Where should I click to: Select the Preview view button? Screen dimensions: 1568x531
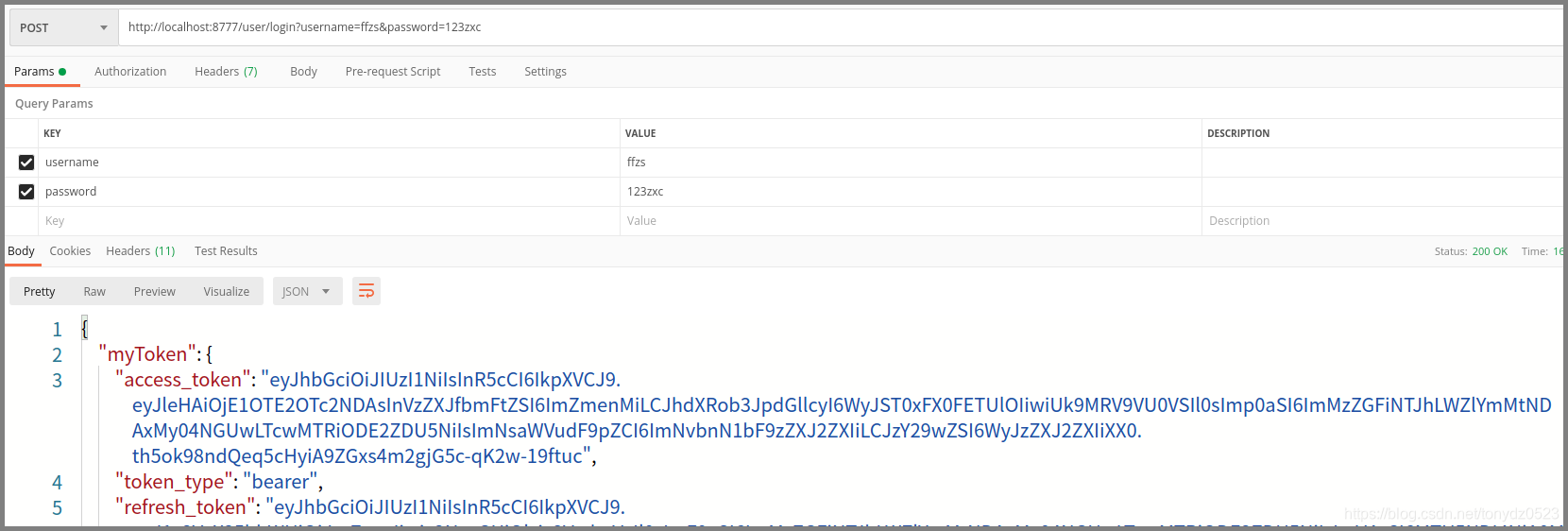(x=154, y=292)
